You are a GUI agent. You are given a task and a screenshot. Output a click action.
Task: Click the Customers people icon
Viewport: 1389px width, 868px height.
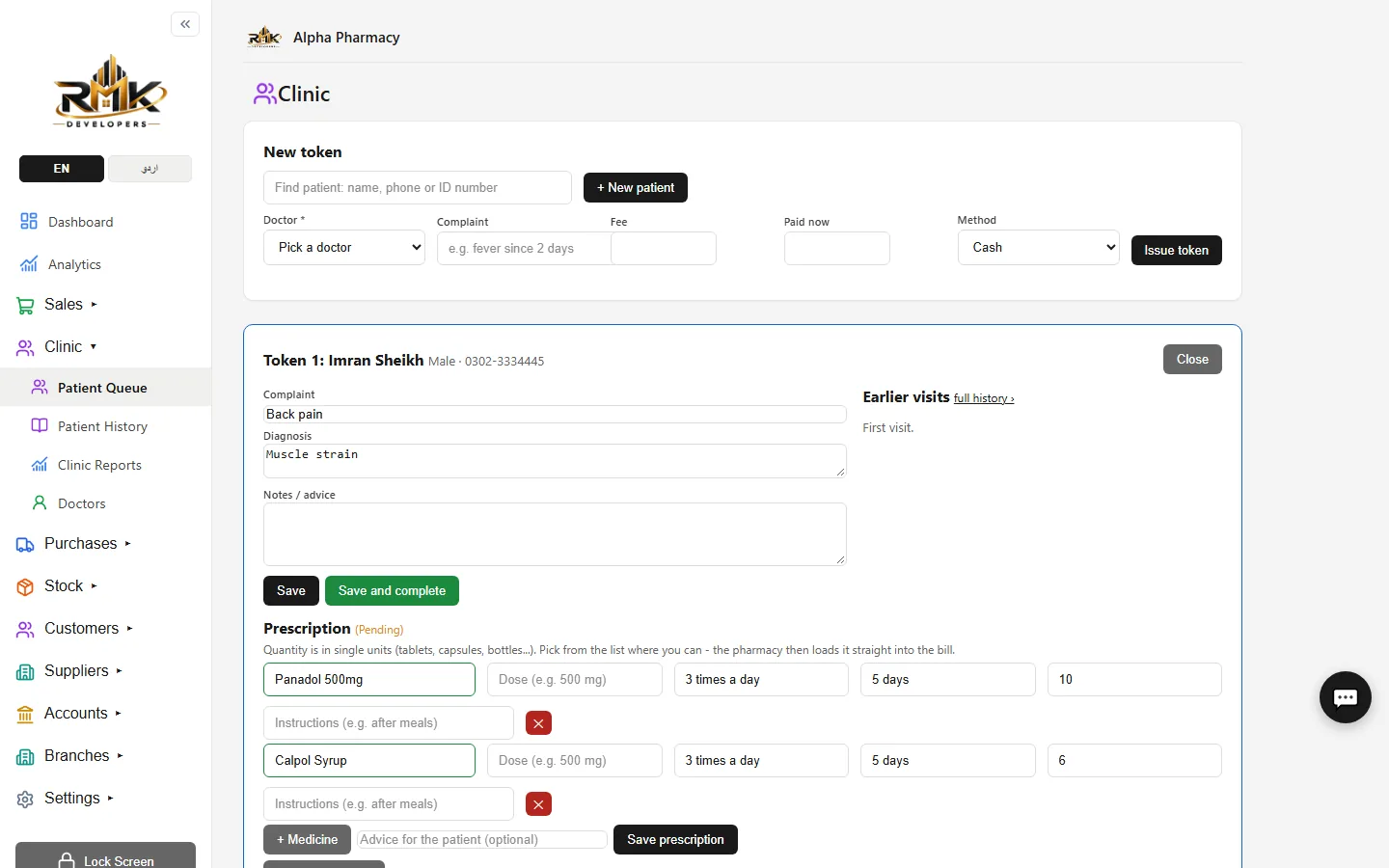tap(25, 630)
